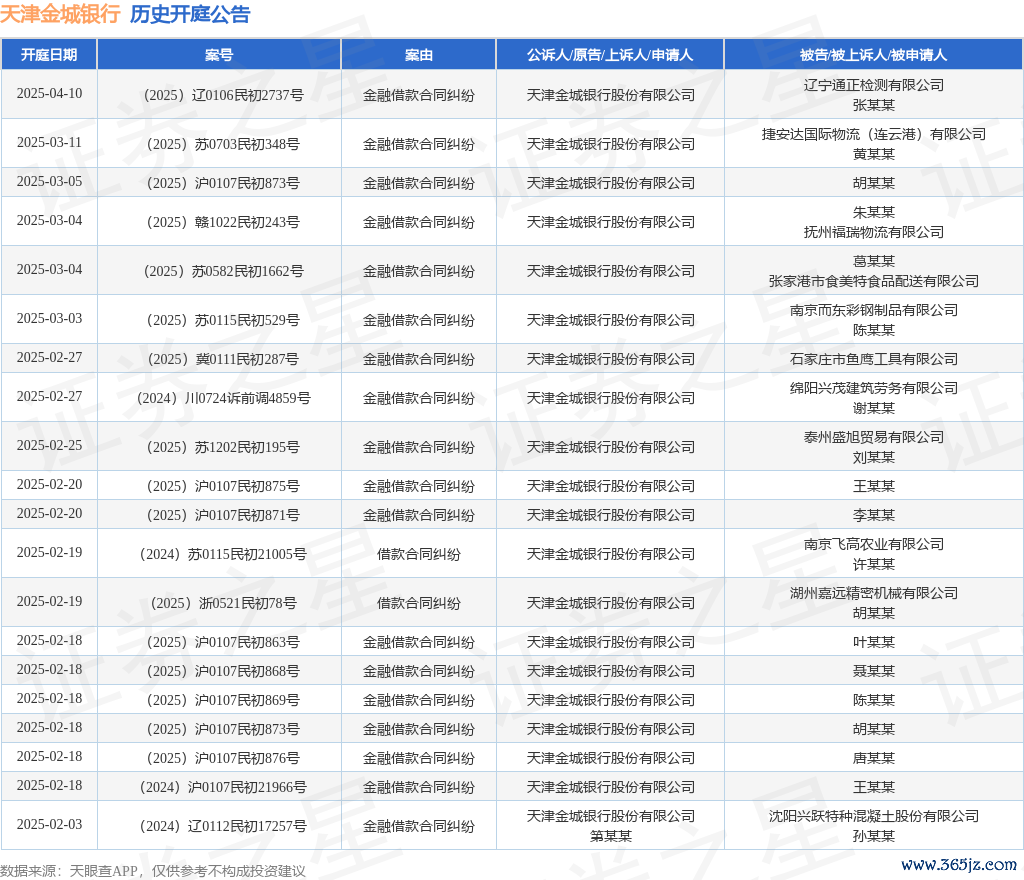
Task: Click defendant 叶某某
Action: point(874,642)
